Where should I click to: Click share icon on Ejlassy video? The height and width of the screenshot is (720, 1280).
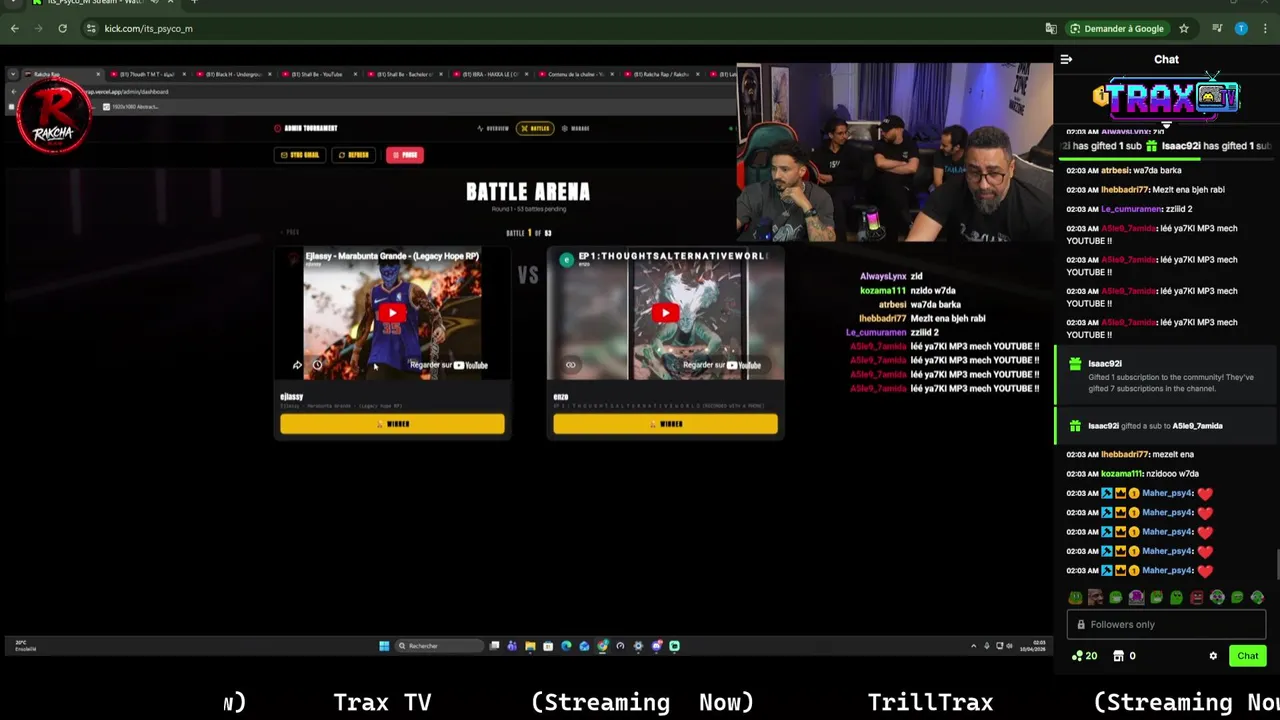(x=297, y=365)
